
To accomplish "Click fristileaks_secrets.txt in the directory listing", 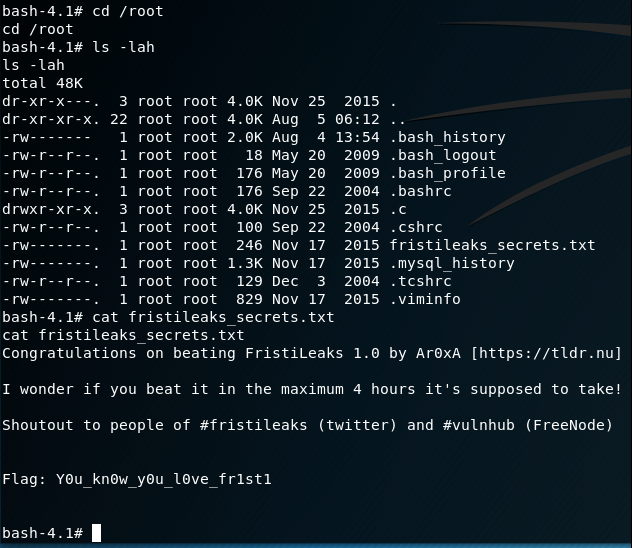I will [492, 245].
